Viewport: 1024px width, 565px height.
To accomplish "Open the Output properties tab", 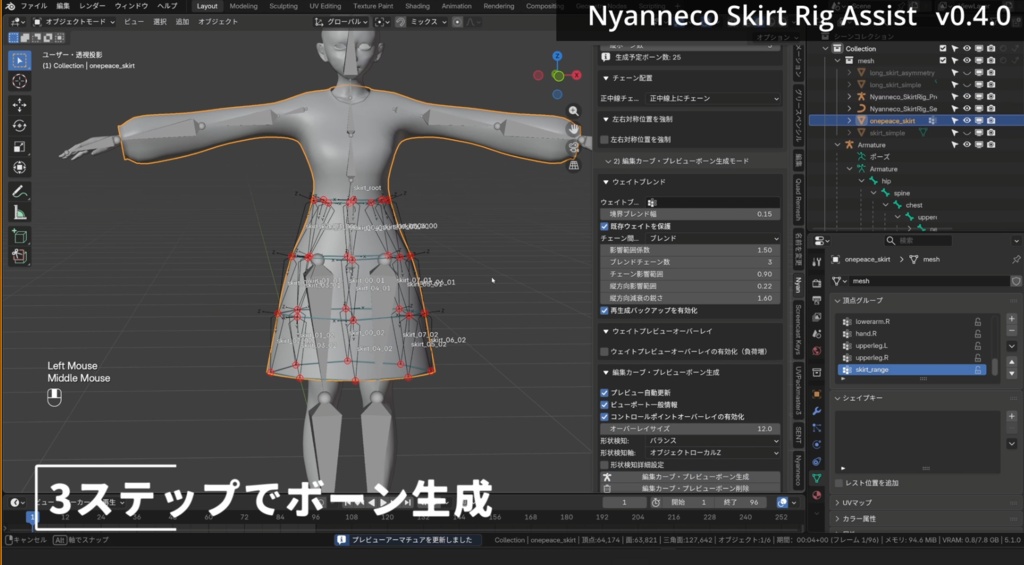I will click(x=816, y=300).
